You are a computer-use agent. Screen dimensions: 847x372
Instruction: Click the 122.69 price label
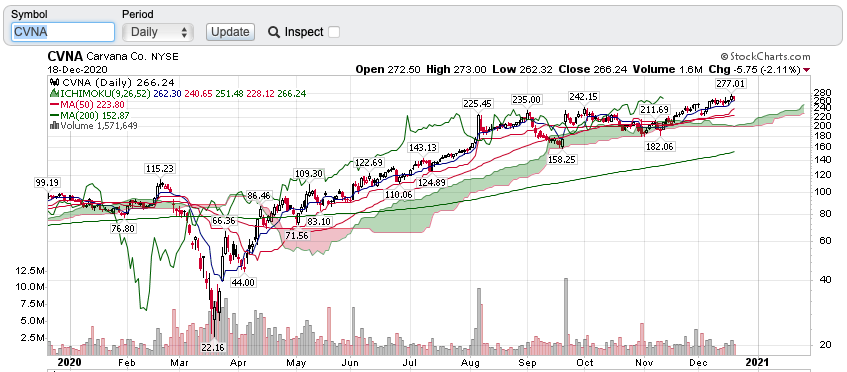pyautogui.click(x=368, y=162)
